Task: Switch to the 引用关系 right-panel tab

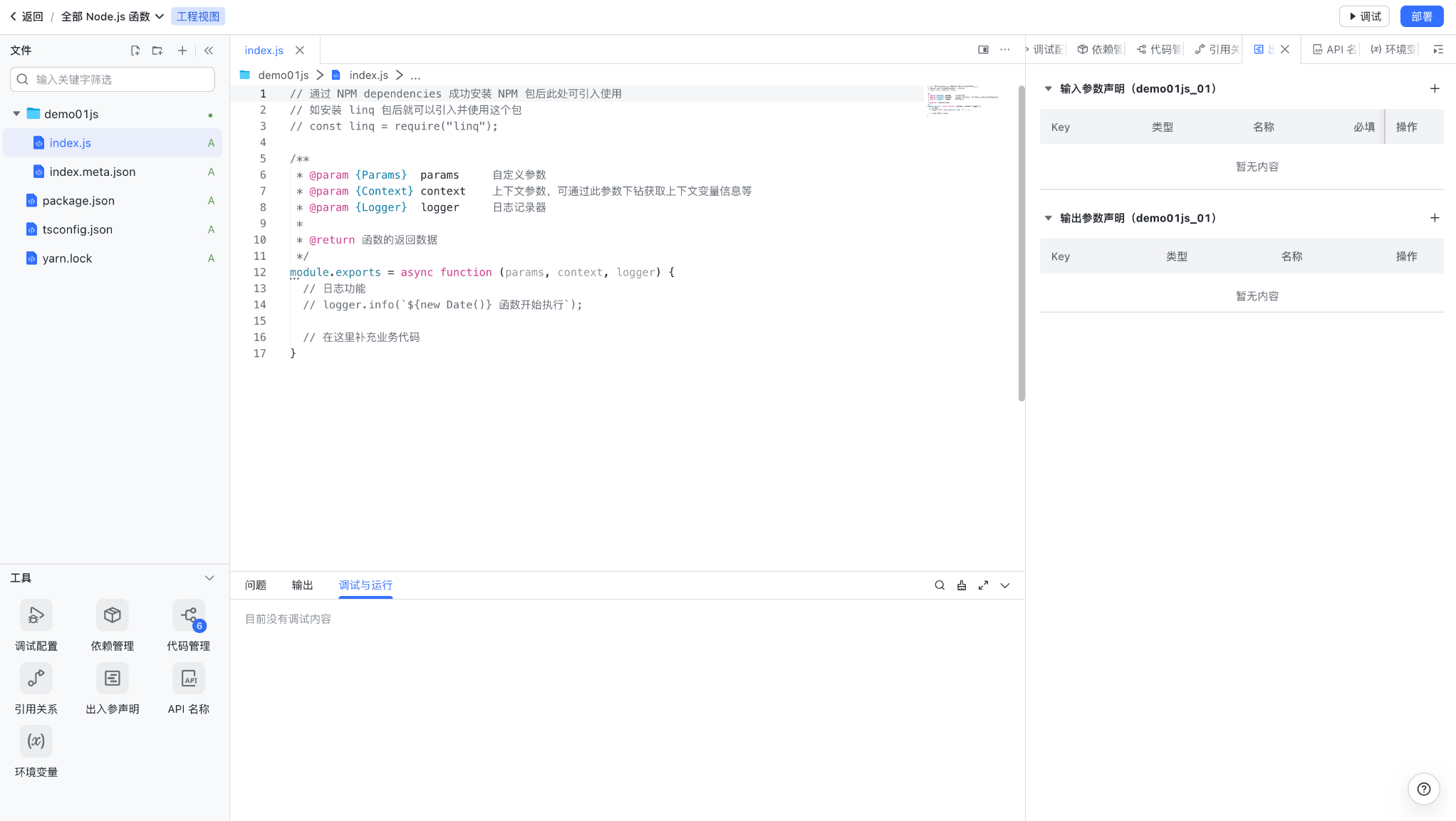Action: coord(1217,49)
